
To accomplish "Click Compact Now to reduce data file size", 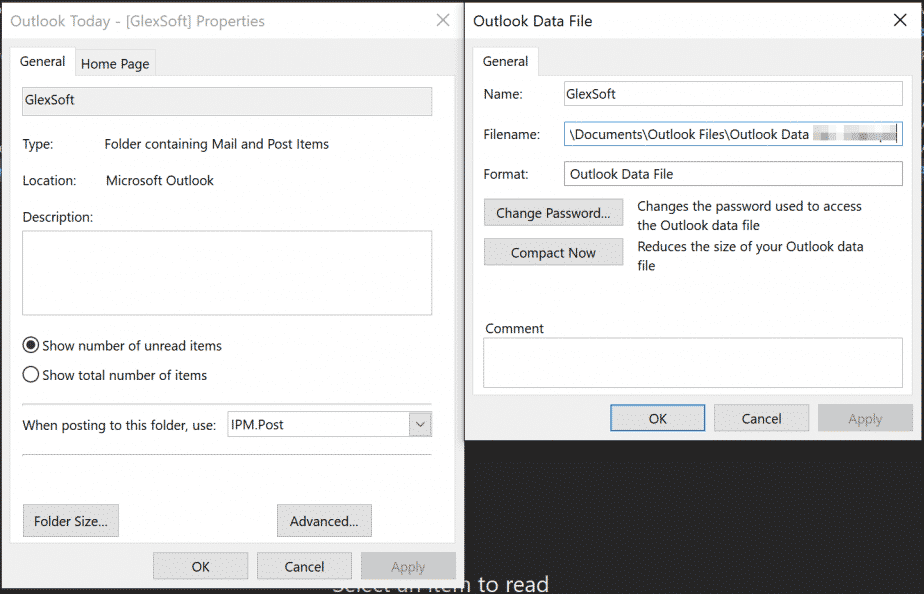I will pyautogui.click(x=553, y=251).
